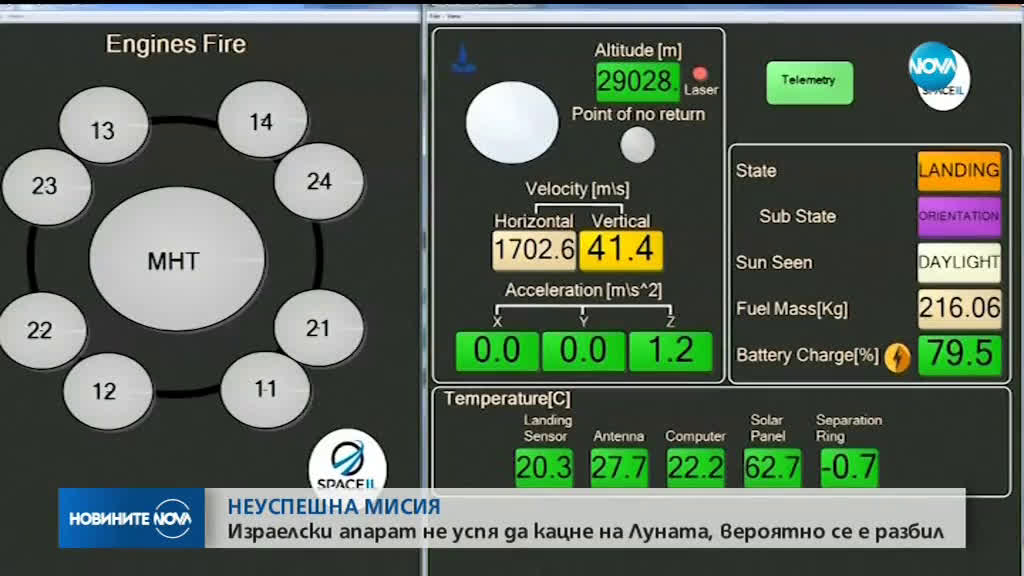Click computer temperature 22.2
This screenshot has height=576, width=1024.
[x=696, y=468]
